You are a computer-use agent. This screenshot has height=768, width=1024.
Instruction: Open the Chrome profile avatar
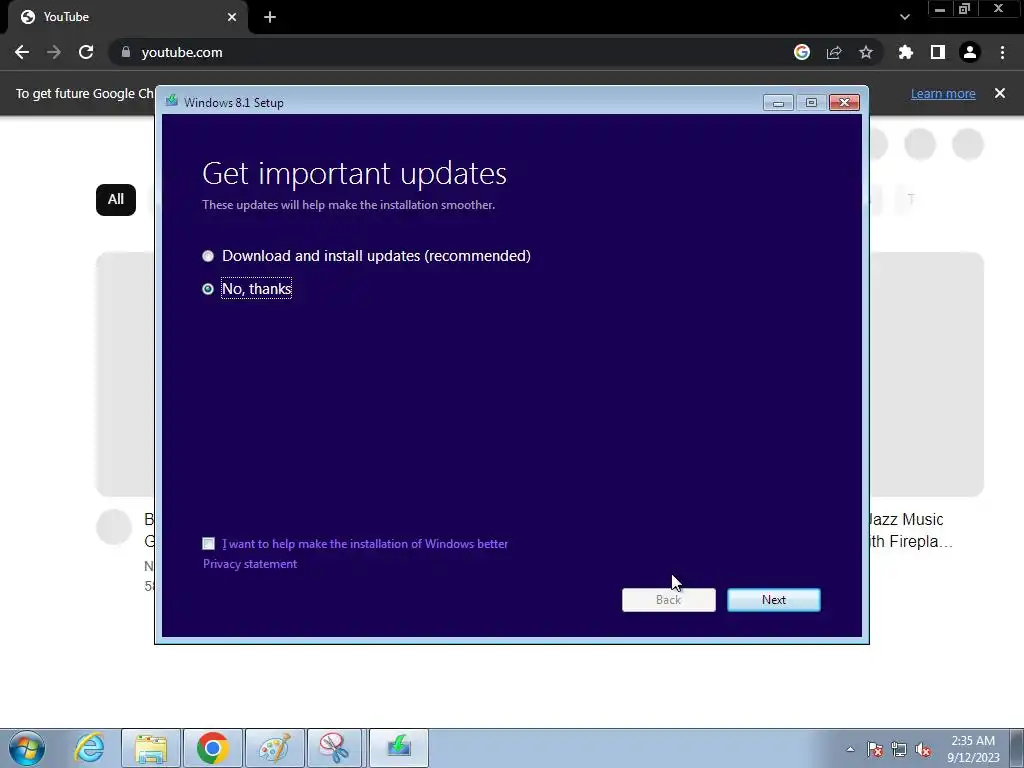(x=970, y=52)
